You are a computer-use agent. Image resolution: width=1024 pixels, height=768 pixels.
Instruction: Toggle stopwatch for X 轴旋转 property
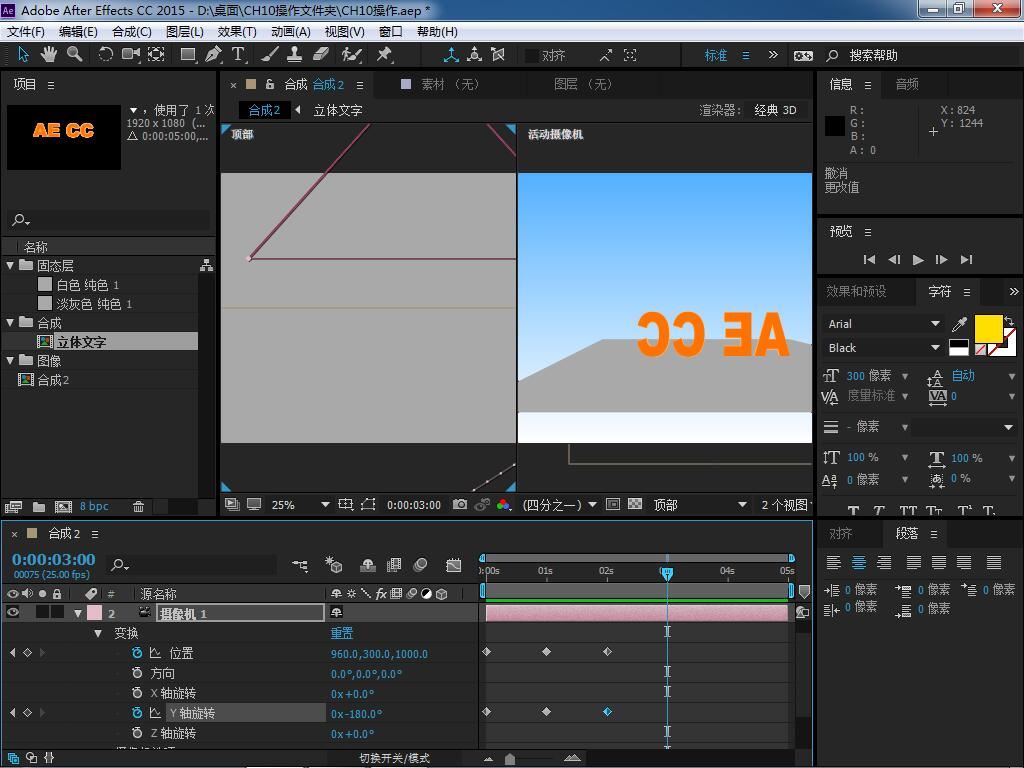click(136, 693)
